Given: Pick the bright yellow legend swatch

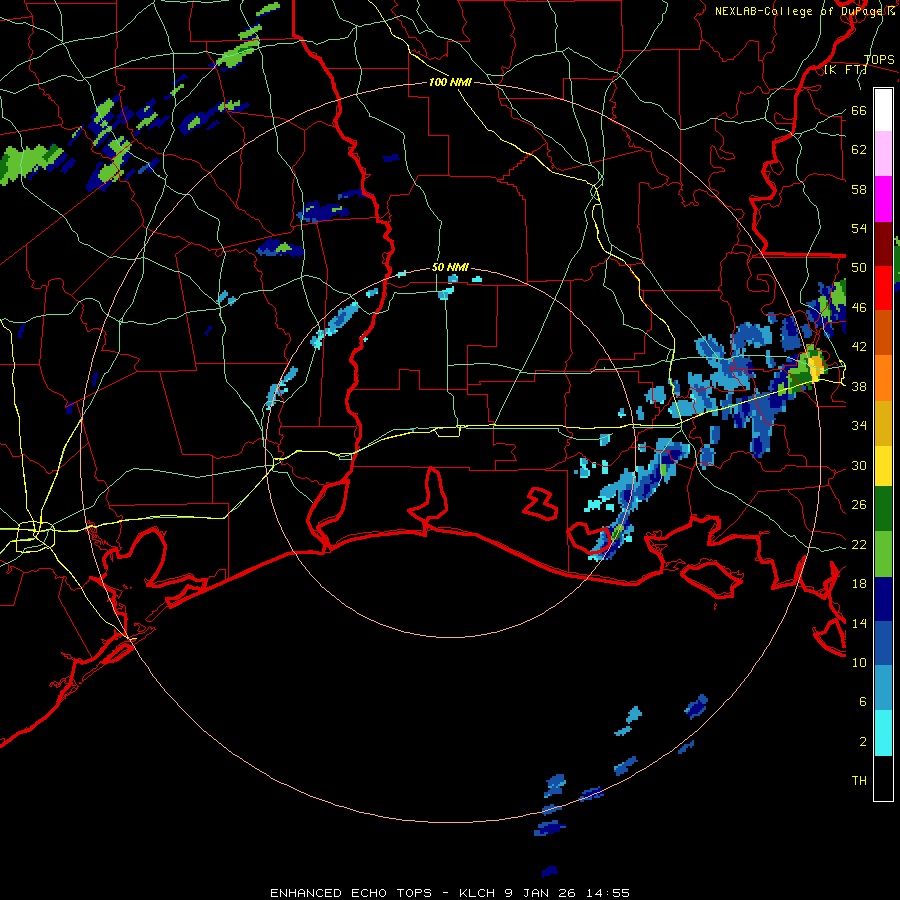Looking at the screenshot, I should coord(883,465).
